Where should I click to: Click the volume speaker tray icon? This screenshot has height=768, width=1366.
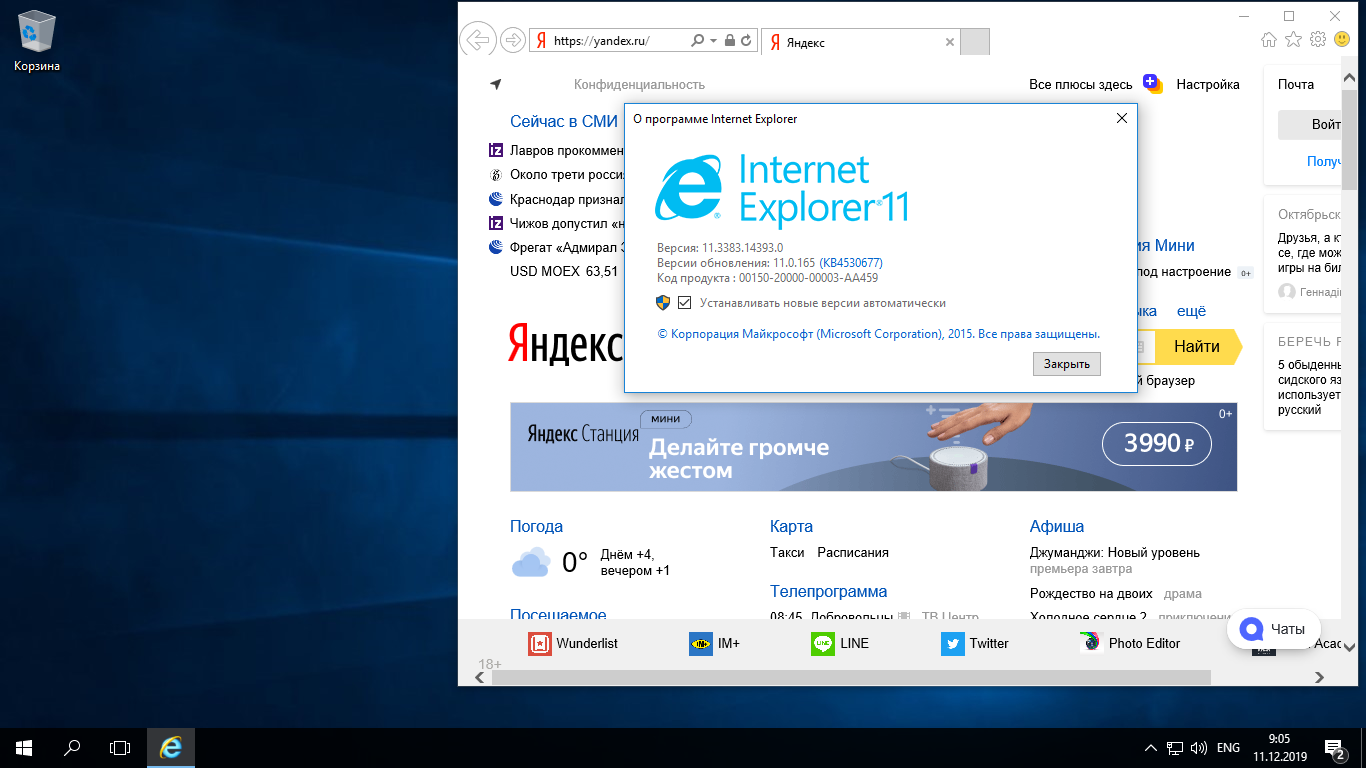tap(1197, 748)
